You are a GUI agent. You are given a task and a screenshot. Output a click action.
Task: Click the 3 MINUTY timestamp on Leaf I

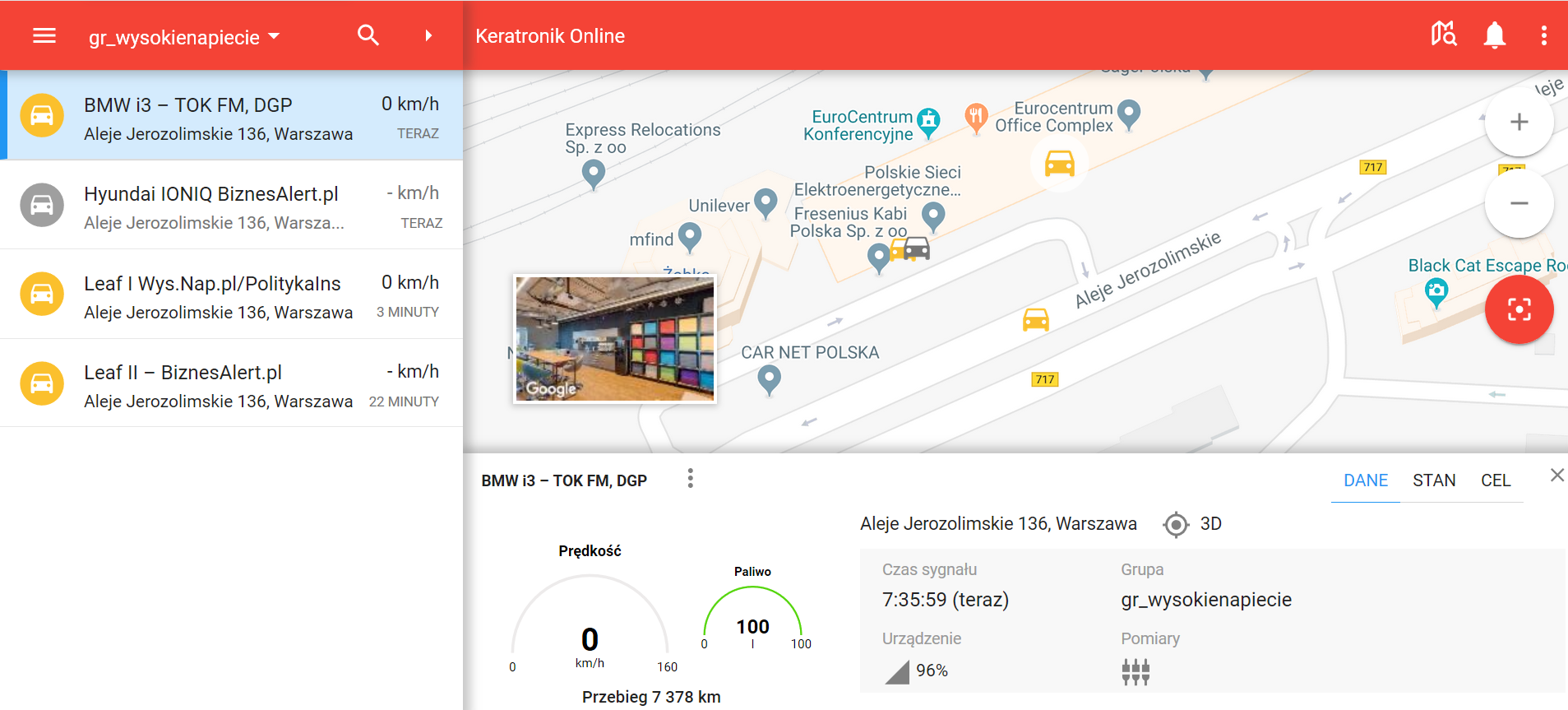click(x=408, y=313)
